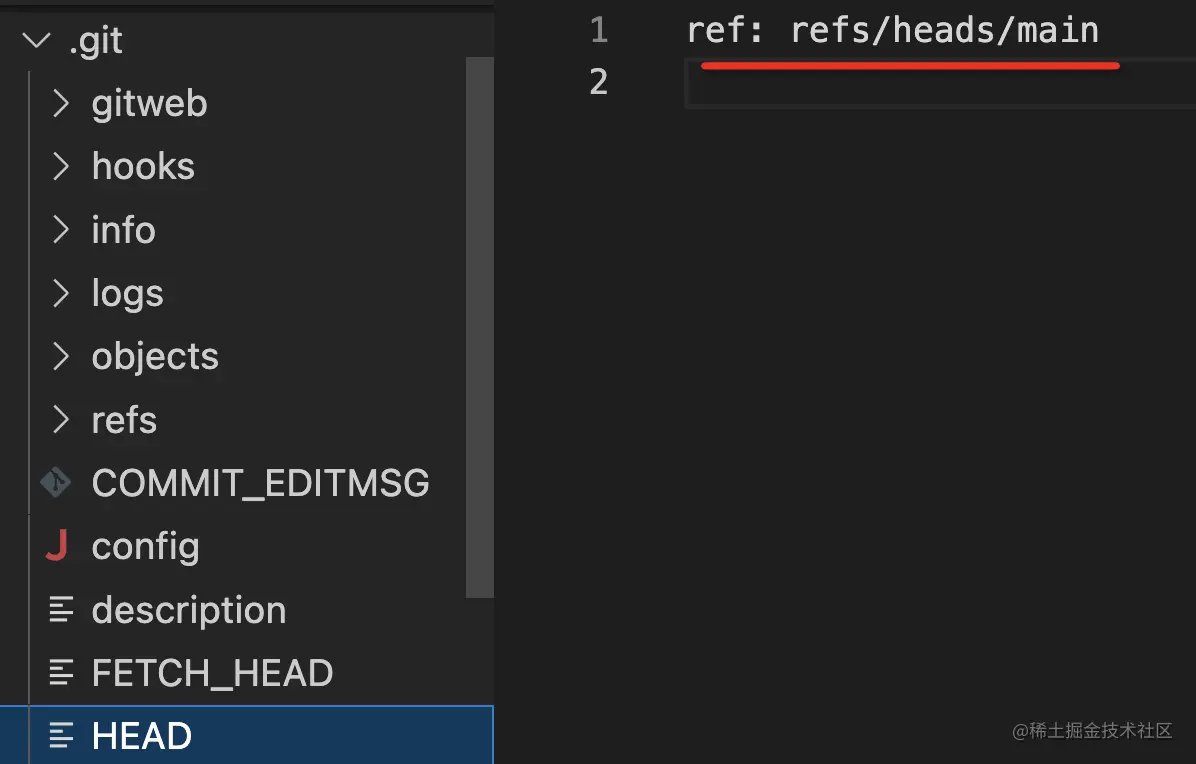Click the file icon beside FETCH_HEAD
This screenshot has height=764, width=1196.
62,673
